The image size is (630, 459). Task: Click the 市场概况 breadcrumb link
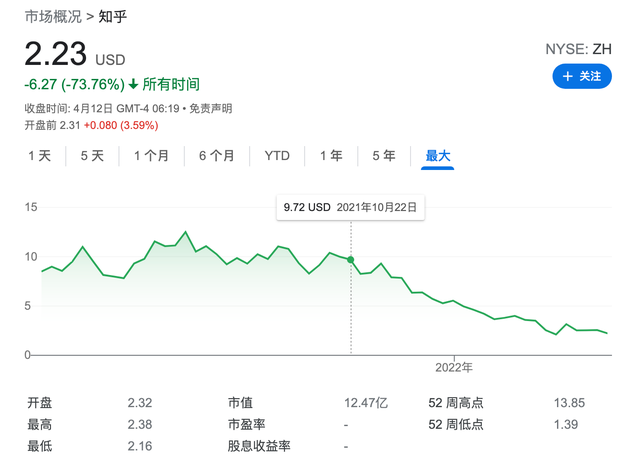(x=53, y=17)
